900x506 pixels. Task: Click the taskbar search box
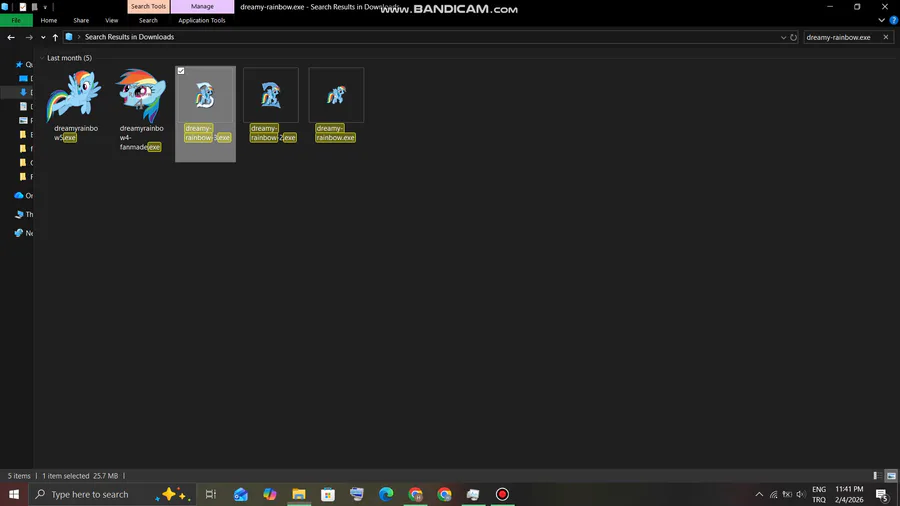coord(112,494)
